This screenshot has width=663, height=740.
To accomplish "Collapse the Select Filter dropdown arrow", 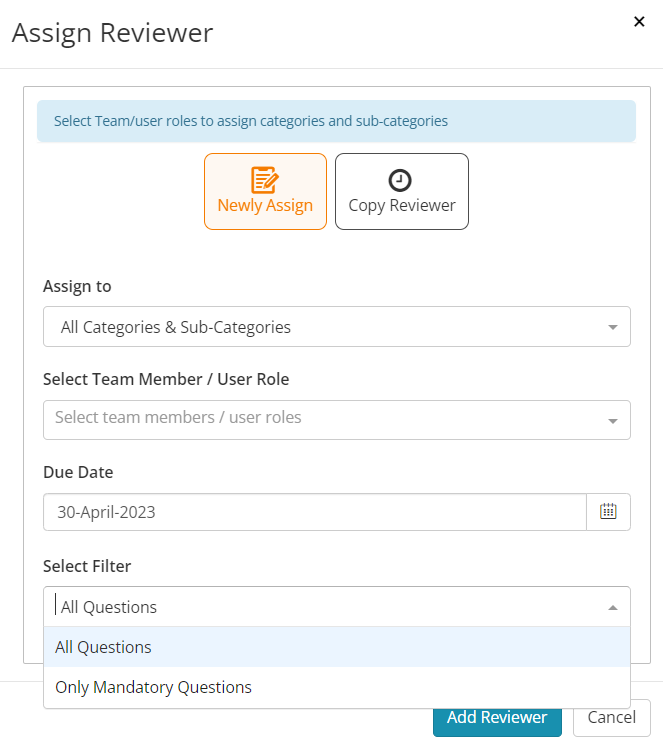I will tap(613, 607).
